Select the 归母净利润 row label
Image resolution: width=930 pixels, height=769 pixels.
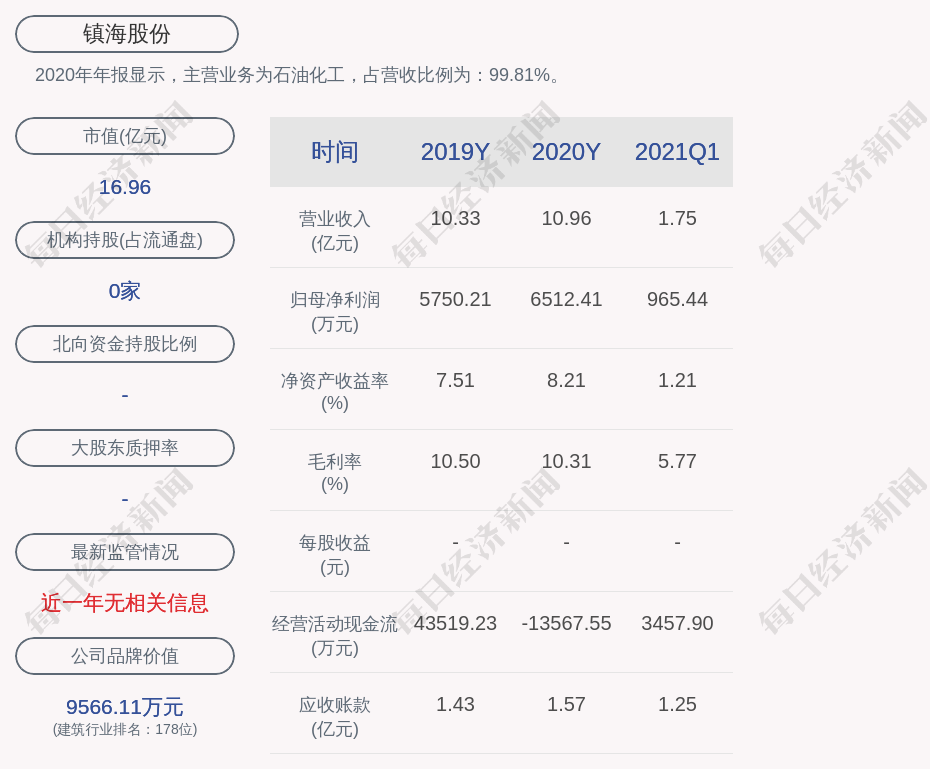tap(335, 300)
